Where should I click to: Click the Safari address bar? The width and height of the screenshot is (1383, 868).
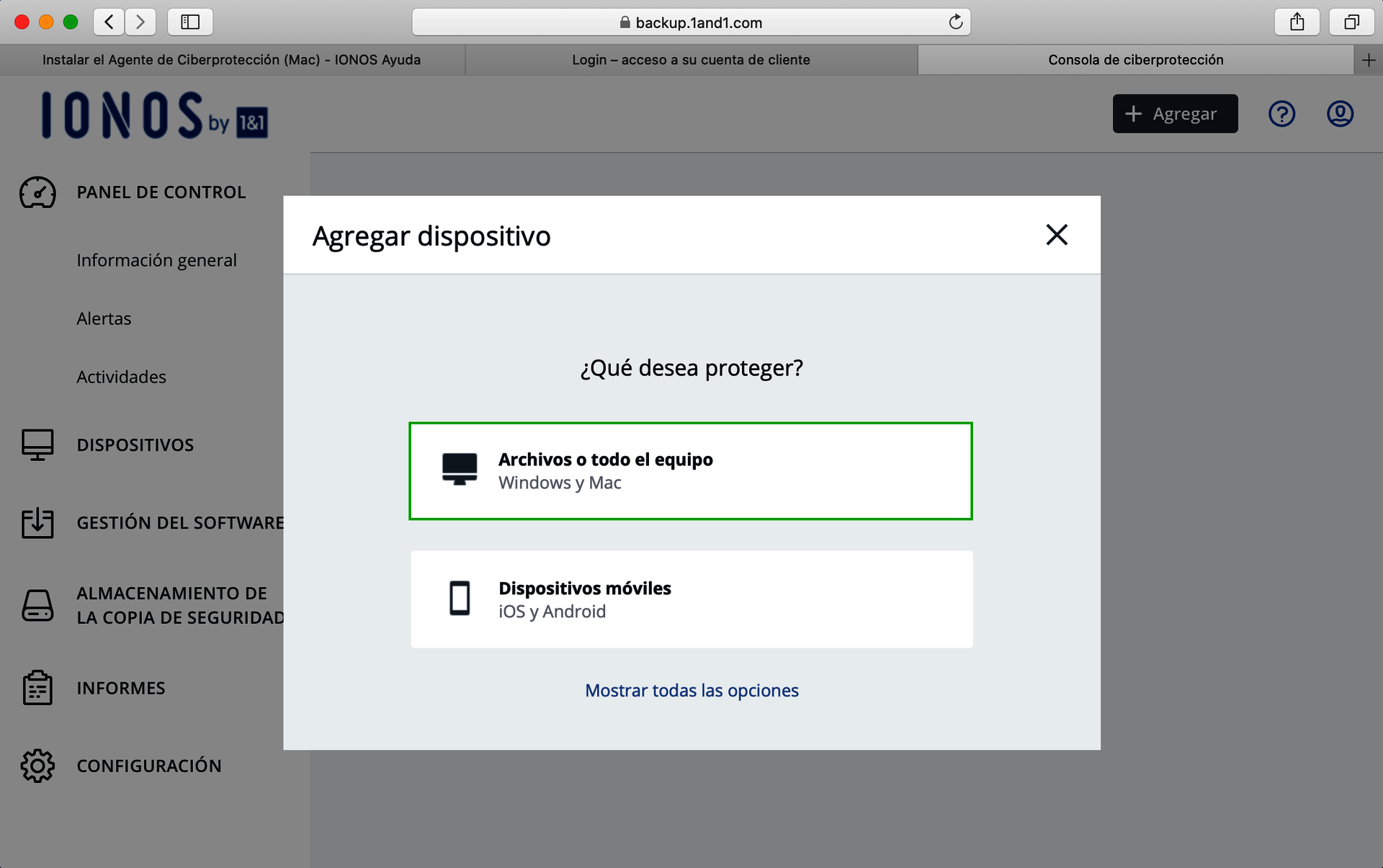click(x=690, y=22)
